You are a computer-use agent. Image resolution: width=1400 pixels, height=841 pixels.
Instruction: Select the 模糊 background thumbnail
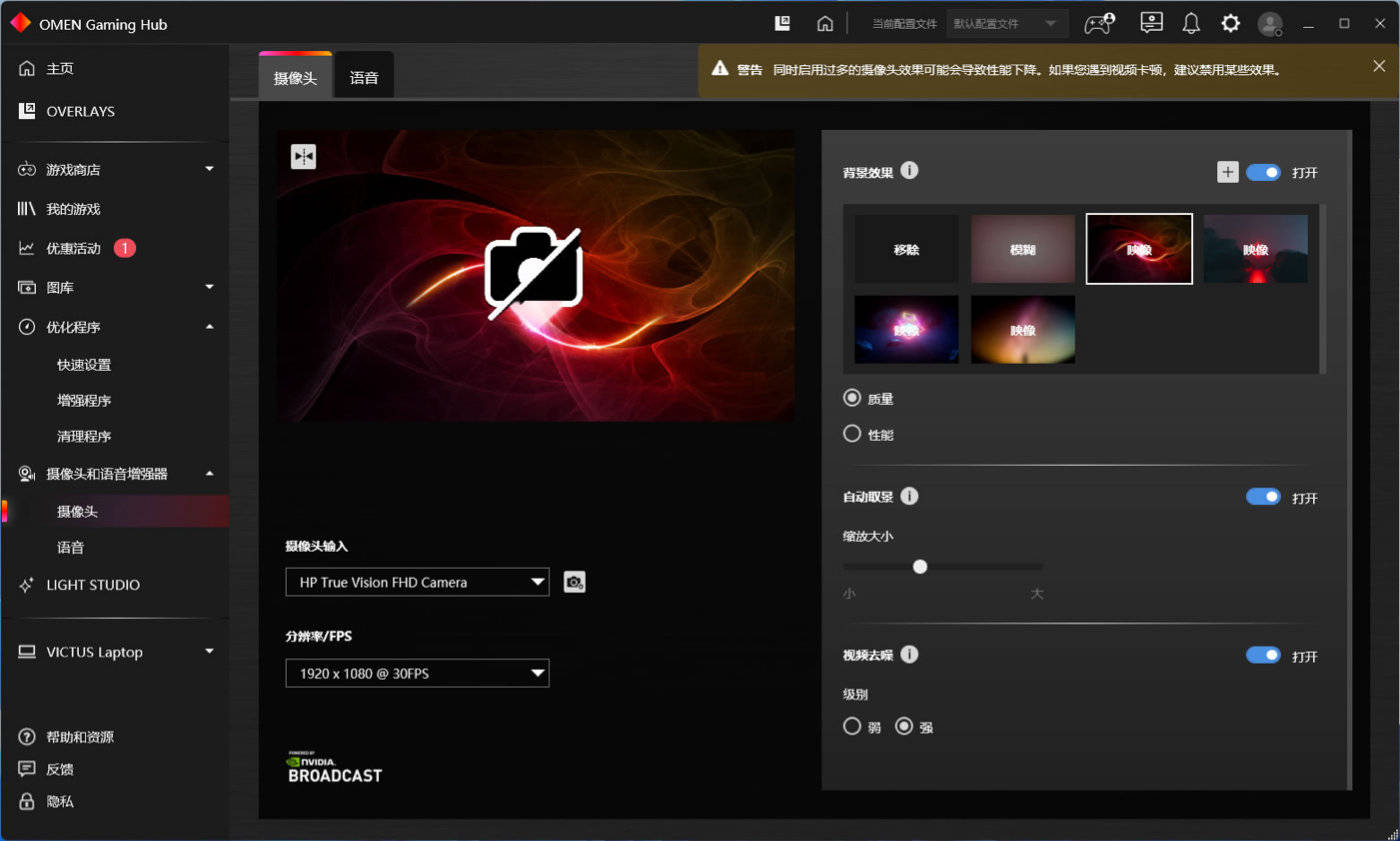pyautogui.click(x=1022, y=249)
